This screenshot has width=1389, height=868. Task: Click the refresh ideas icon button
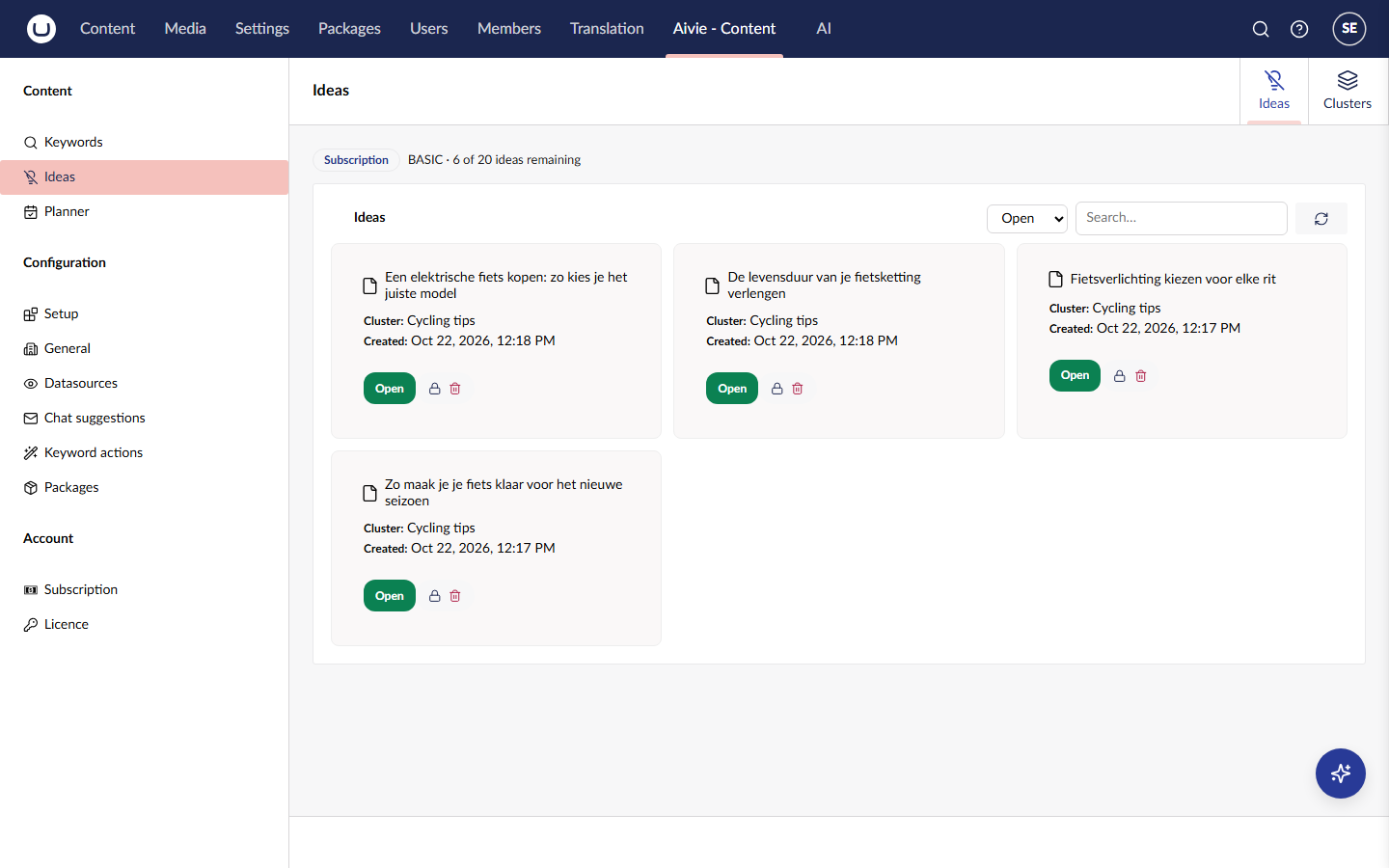[1321, 219]
